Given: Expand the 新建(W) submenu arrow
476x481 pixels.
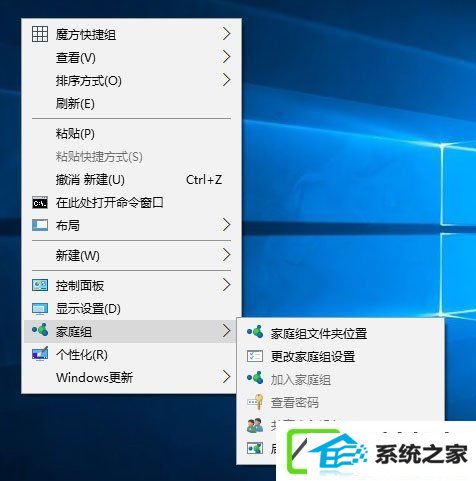Looking at the screenshot, I should coord(227,255).
